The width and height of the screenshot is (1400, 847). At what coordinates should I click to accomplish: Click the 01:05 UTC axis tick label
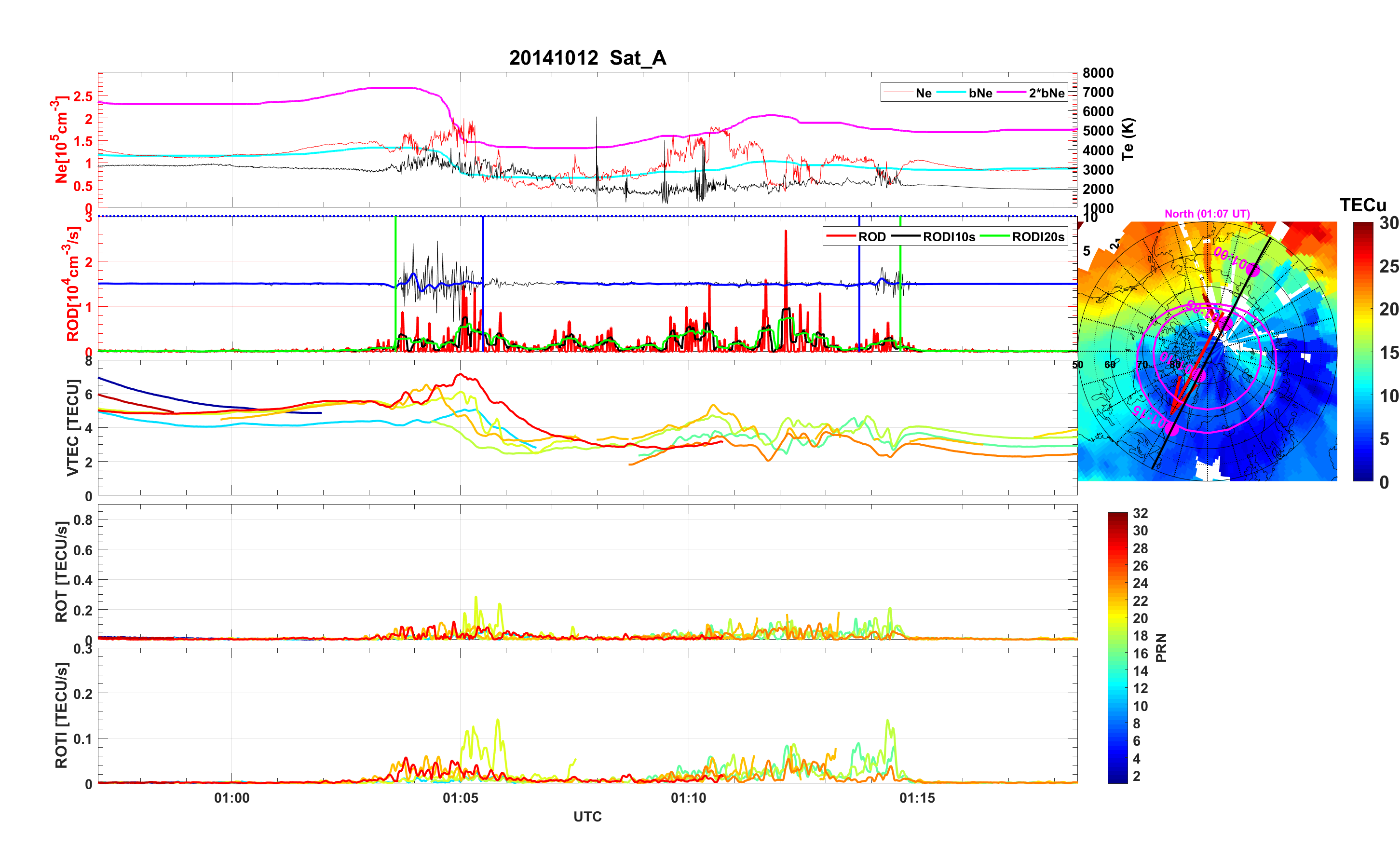[460, 798]
